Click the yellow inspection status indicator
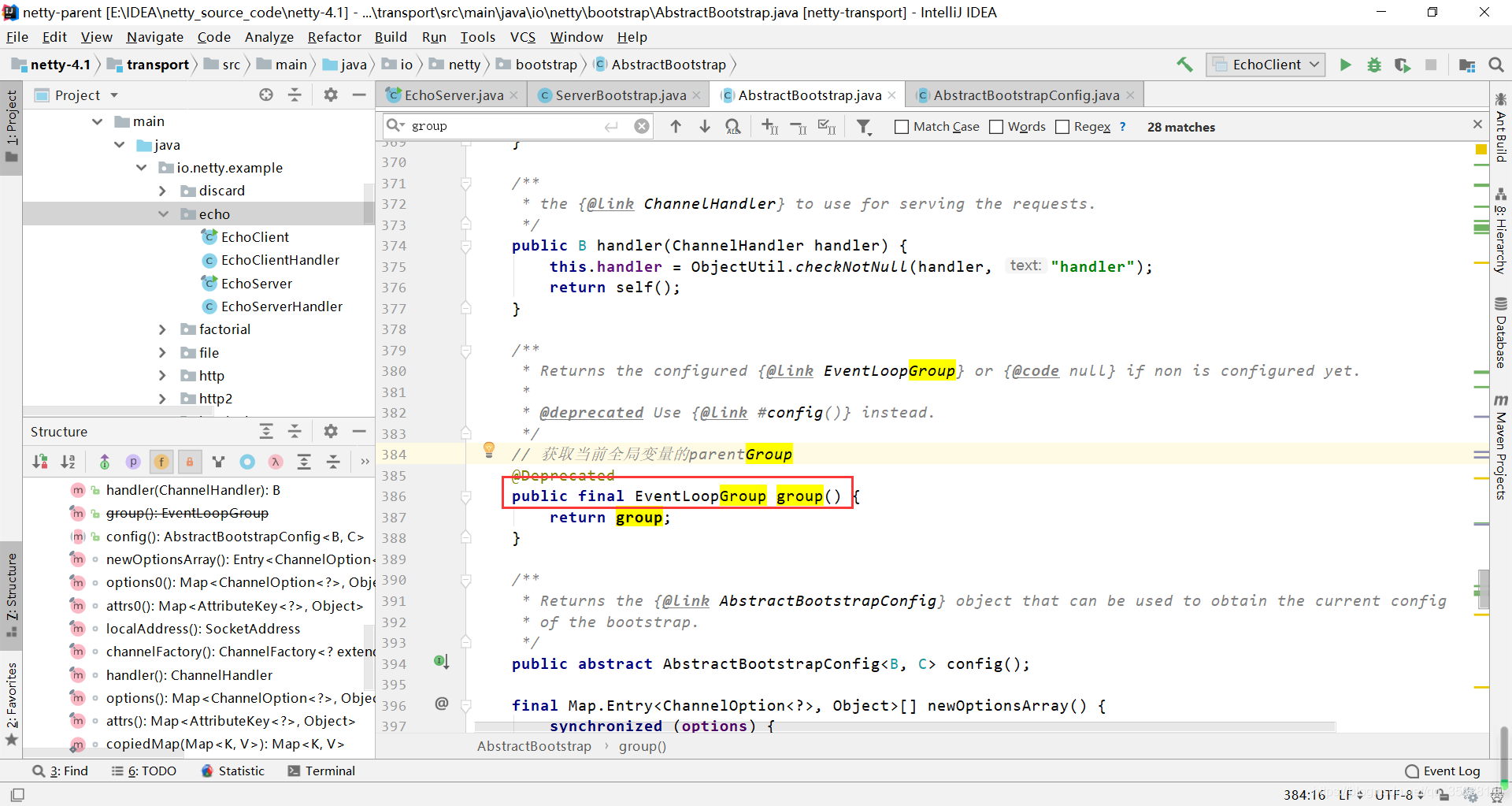This screenshot has width=1512, height=806. (1480, 150)
